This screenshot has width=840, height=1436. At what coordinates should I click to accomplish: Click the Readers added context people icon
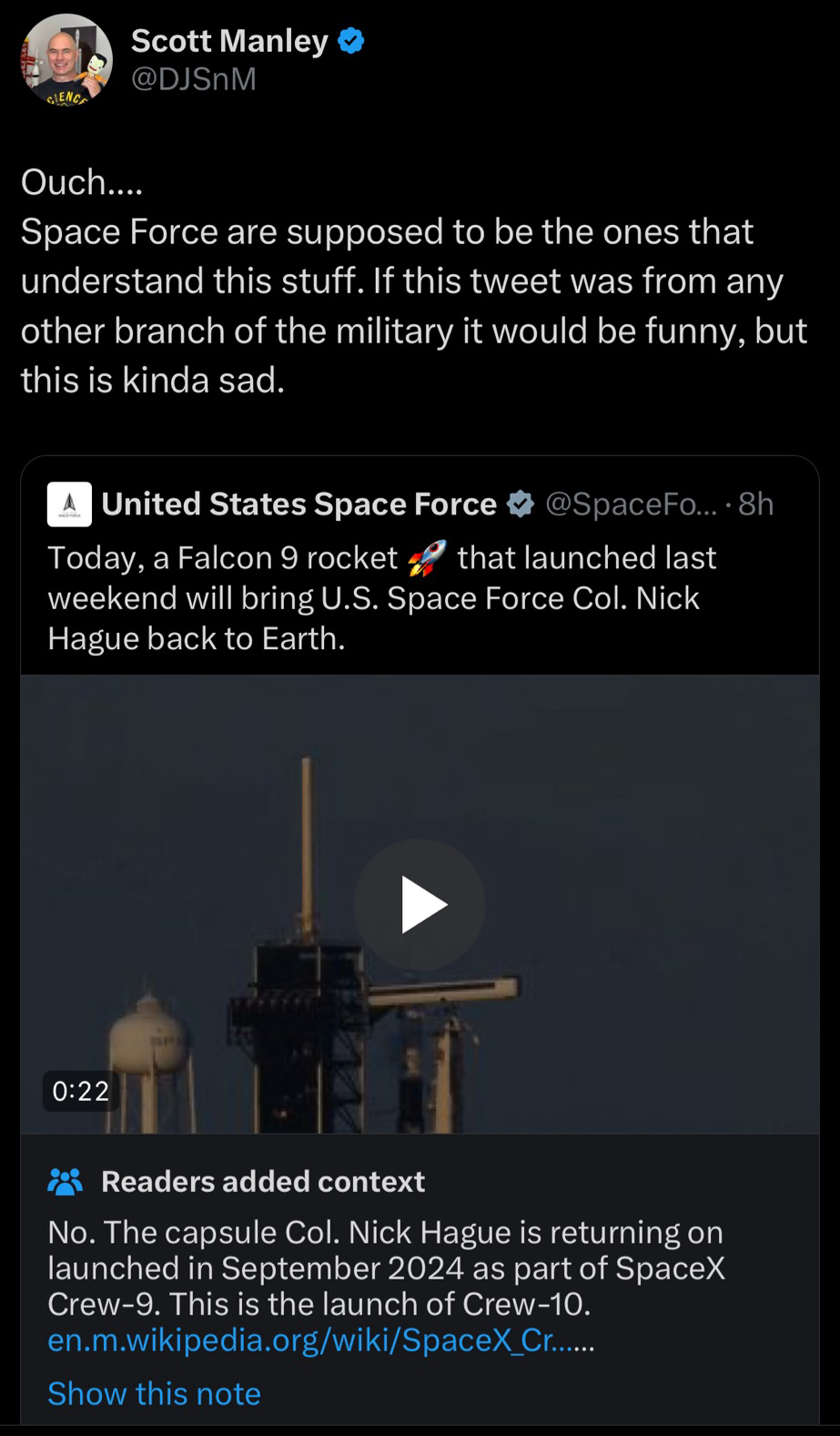[x=65, y=1181]
